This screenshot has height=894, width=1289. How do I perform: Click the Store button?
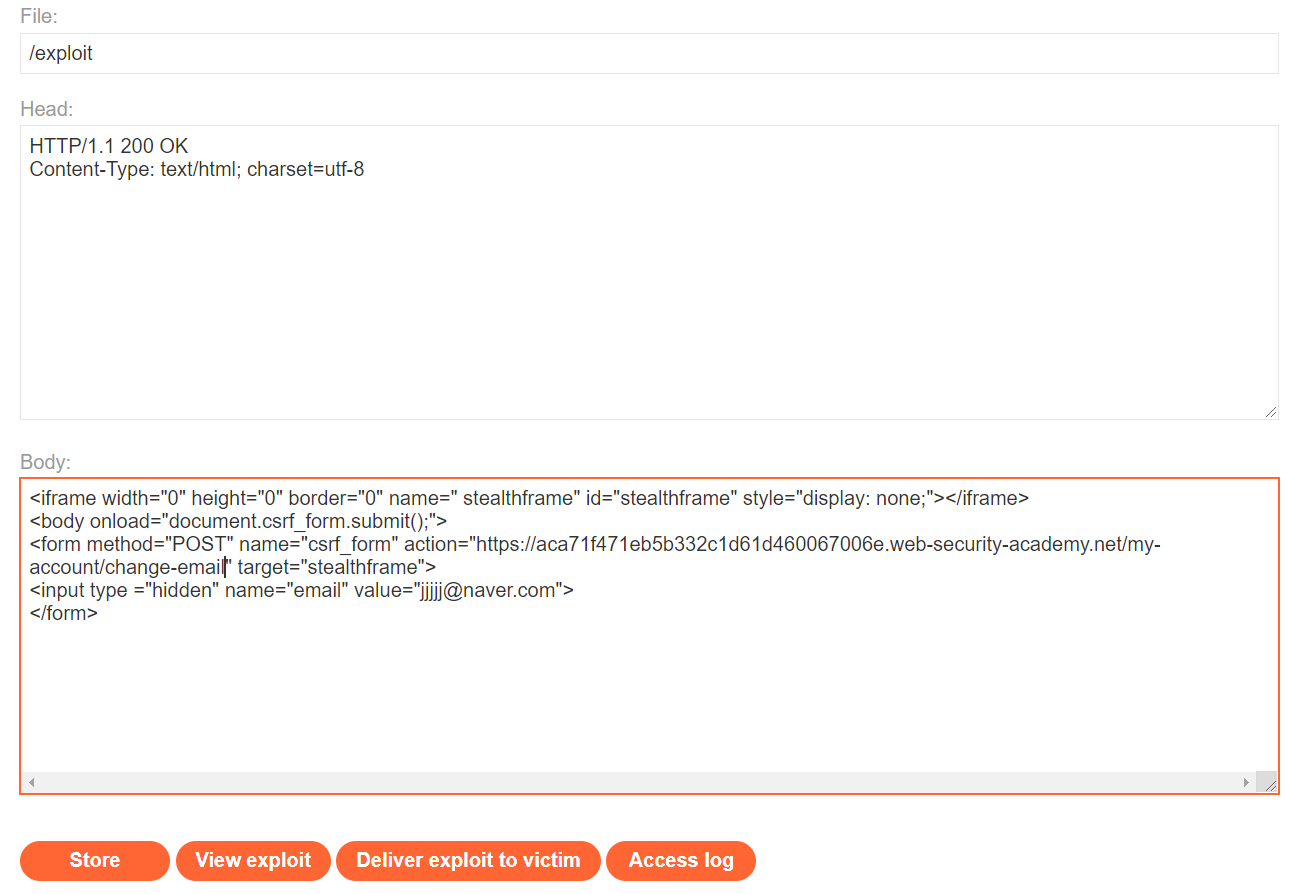95,861
